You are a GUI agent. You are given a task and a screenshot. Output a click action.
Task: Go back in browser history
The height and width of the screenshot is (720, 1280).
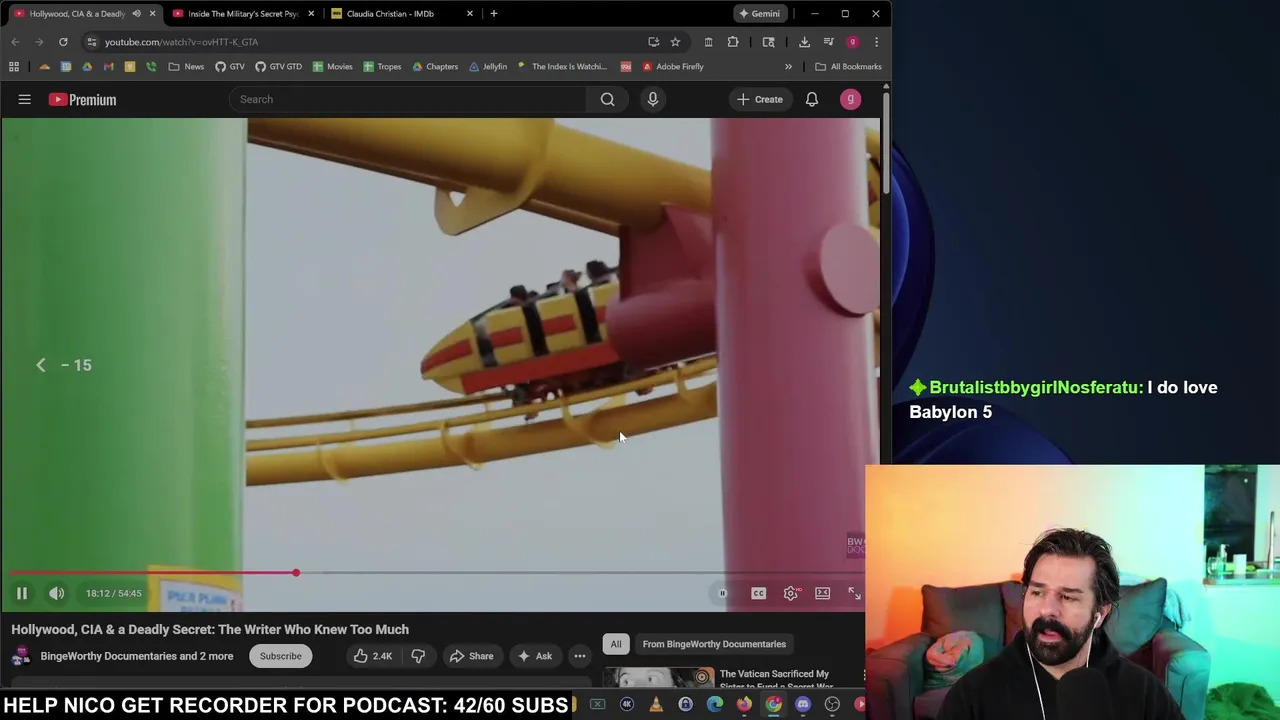pos(15,42)
